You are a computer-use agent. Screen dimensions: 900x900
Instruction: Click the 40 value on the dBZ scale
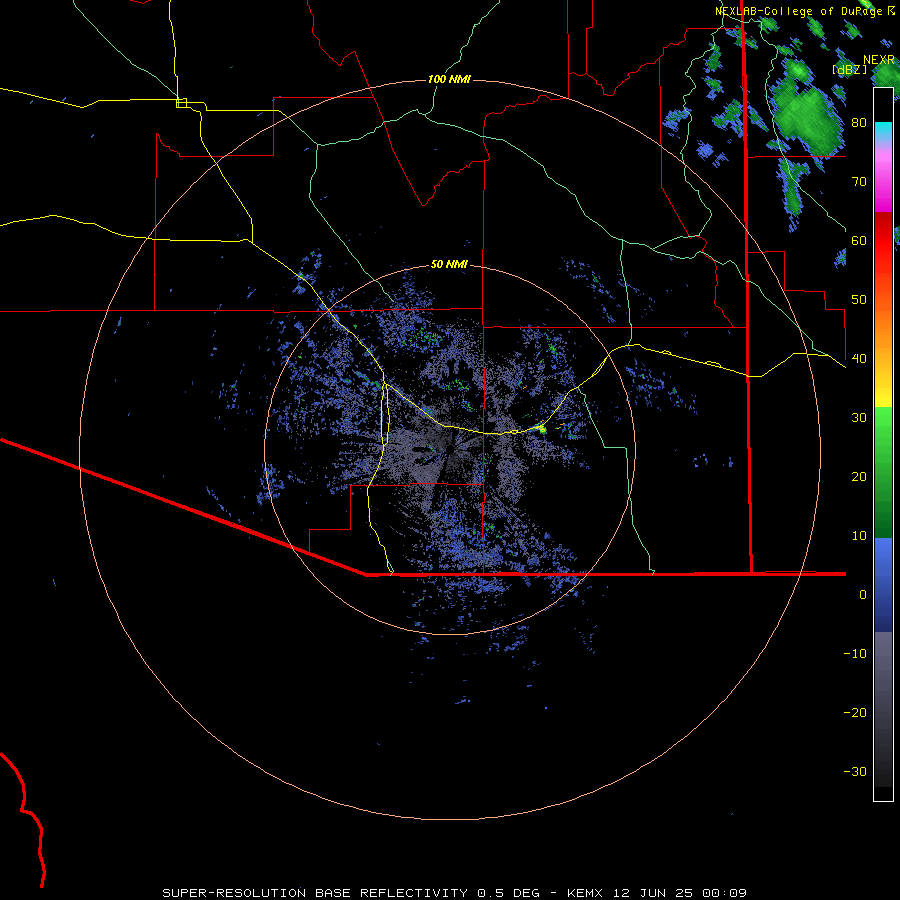[859, 359]
